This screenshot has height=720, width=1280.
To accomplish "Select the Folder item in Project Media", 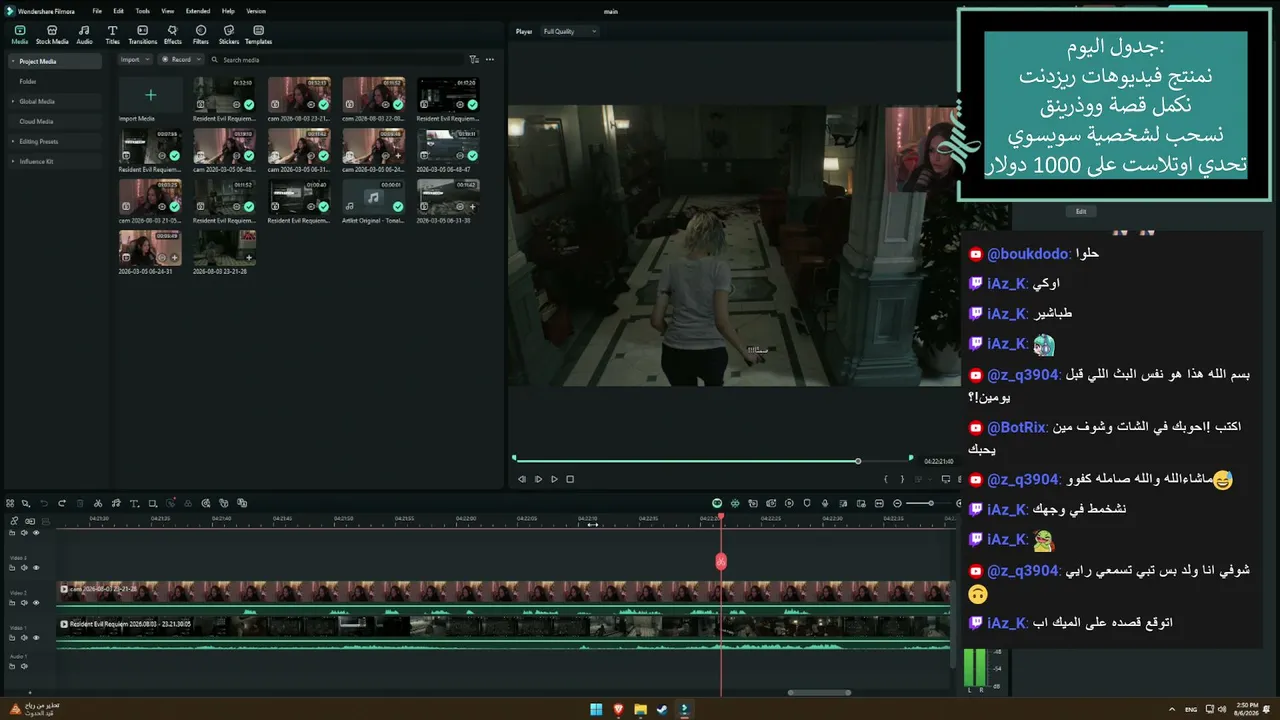I will 28,81.
